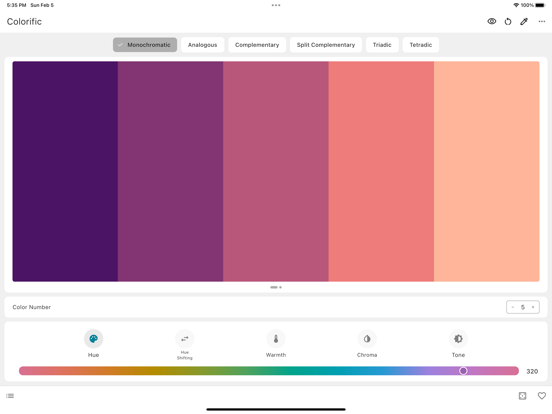The width and height of the screenshot is (552, 414).
Task: Select the Warmth thermometer icon
Action: pyautogui.click(x=276, y=339)
